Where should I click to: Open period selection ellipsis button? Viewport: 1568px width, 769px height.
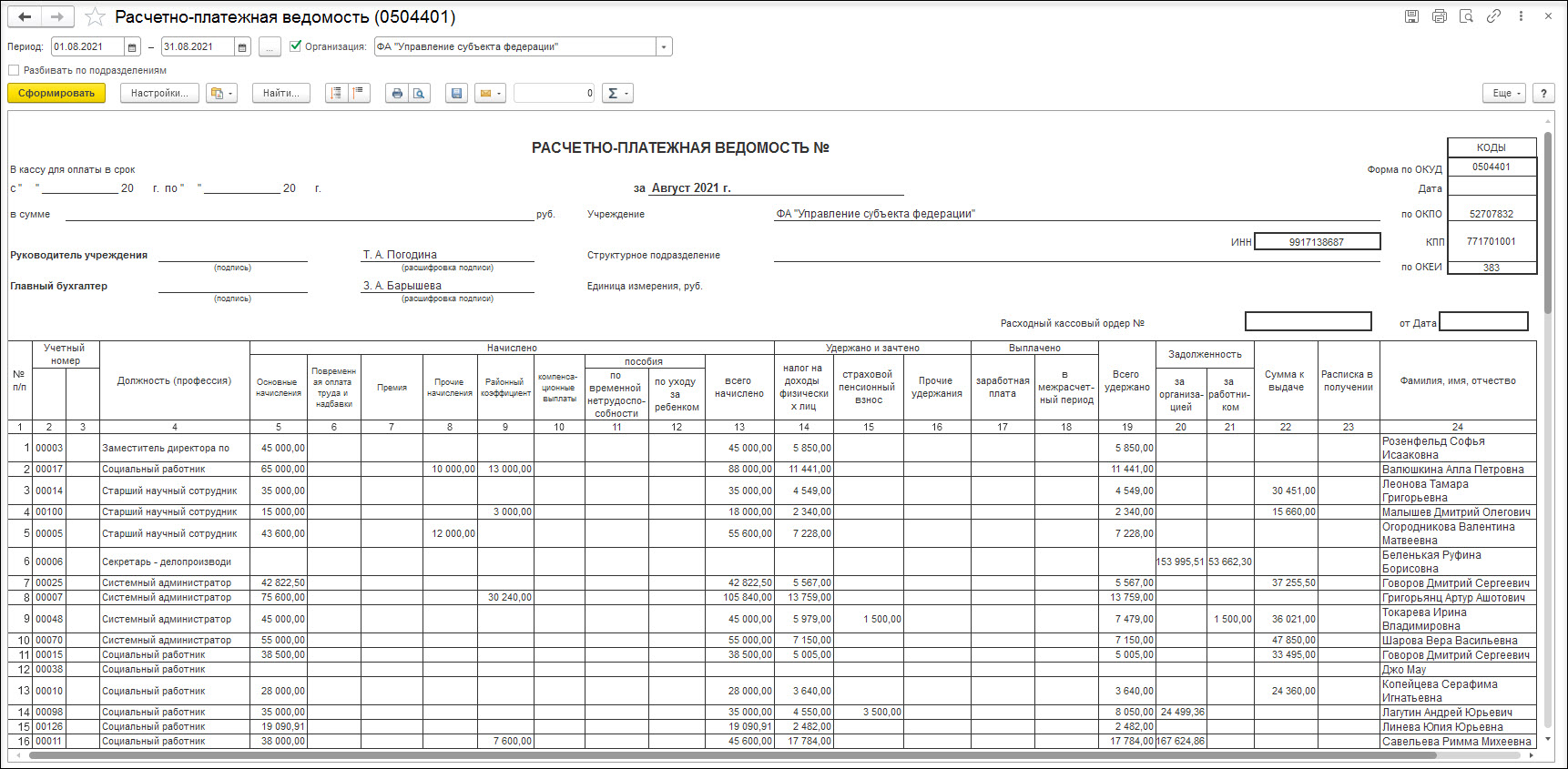pyautogui.click(x=270, y=47)
